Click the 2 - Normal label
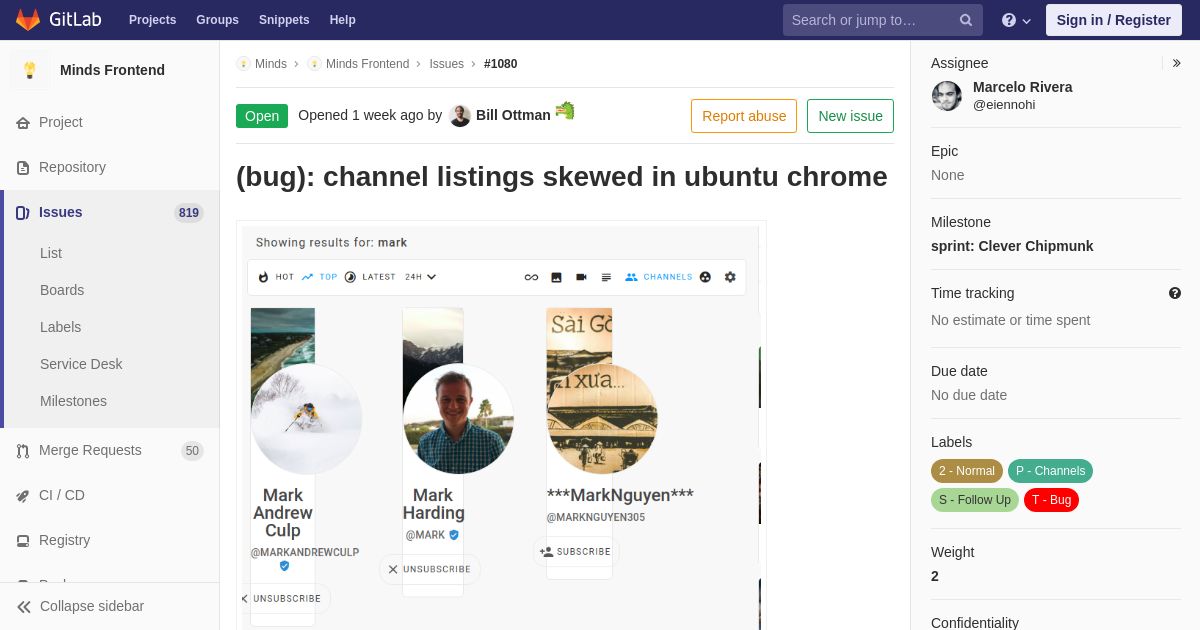 [x=967, y=471]
